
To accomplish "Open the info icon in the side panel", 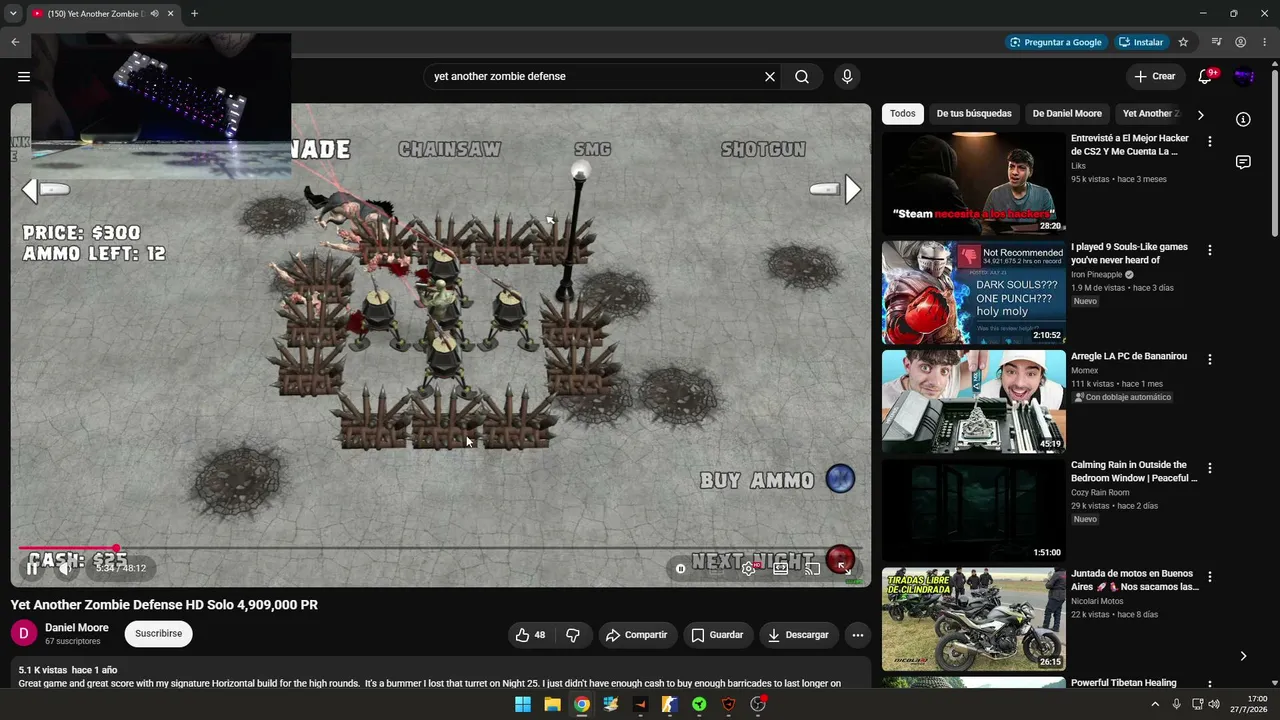I will (1243, 119).
